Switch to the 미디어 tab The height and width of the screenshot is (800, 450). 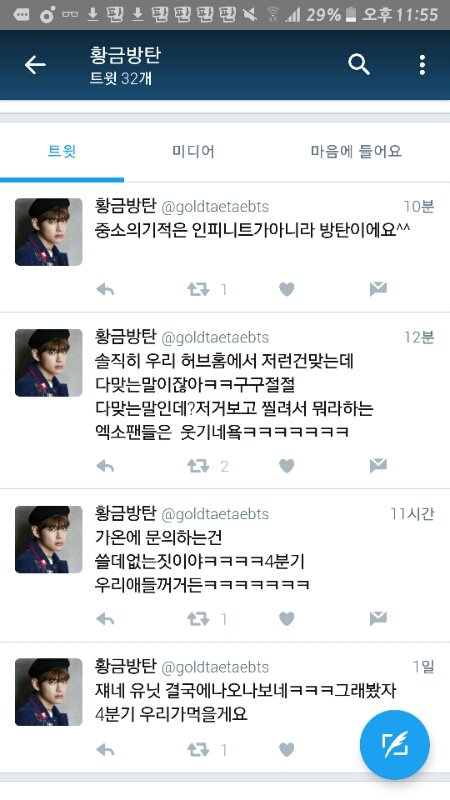pos(193,152)
